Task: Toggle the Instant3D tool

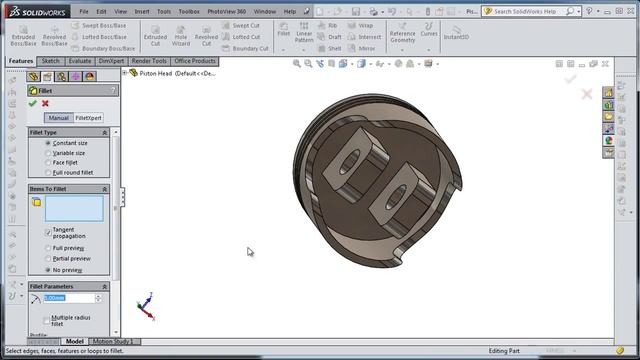Action: point(456,33)
